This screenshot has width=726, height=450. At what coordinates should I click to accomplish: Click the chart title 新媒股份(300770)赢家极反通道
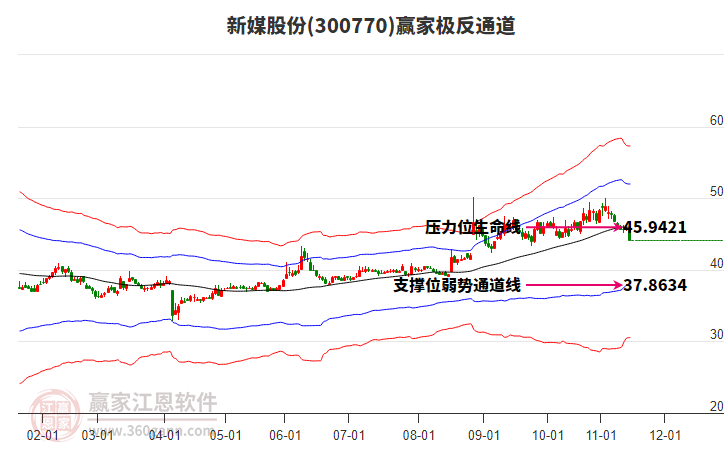coord(371,26)
